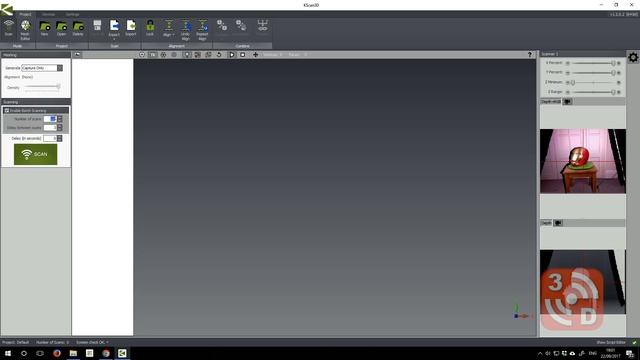Click the rotate arrow icon in viewport toolbar

point(219,55)
